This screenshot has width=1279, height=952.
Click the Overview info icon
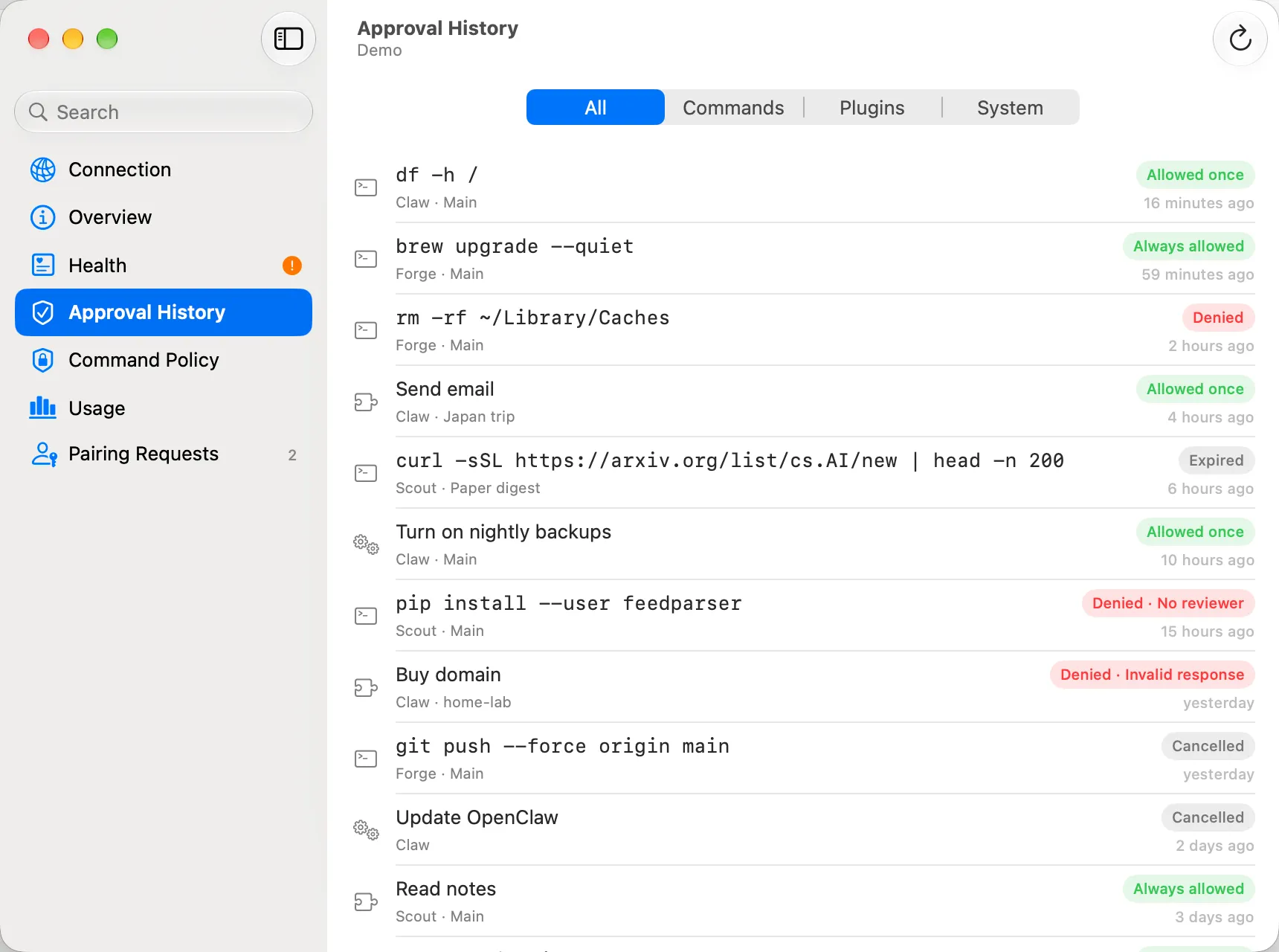click(43, 217)
